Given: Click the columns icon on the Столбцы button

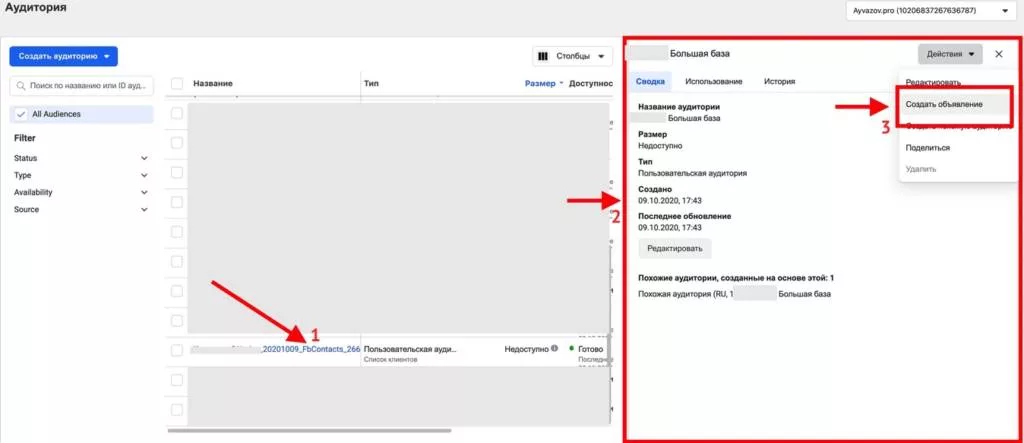Looking at the screenshot, I should pyautogui.click(x=543, y=57).
